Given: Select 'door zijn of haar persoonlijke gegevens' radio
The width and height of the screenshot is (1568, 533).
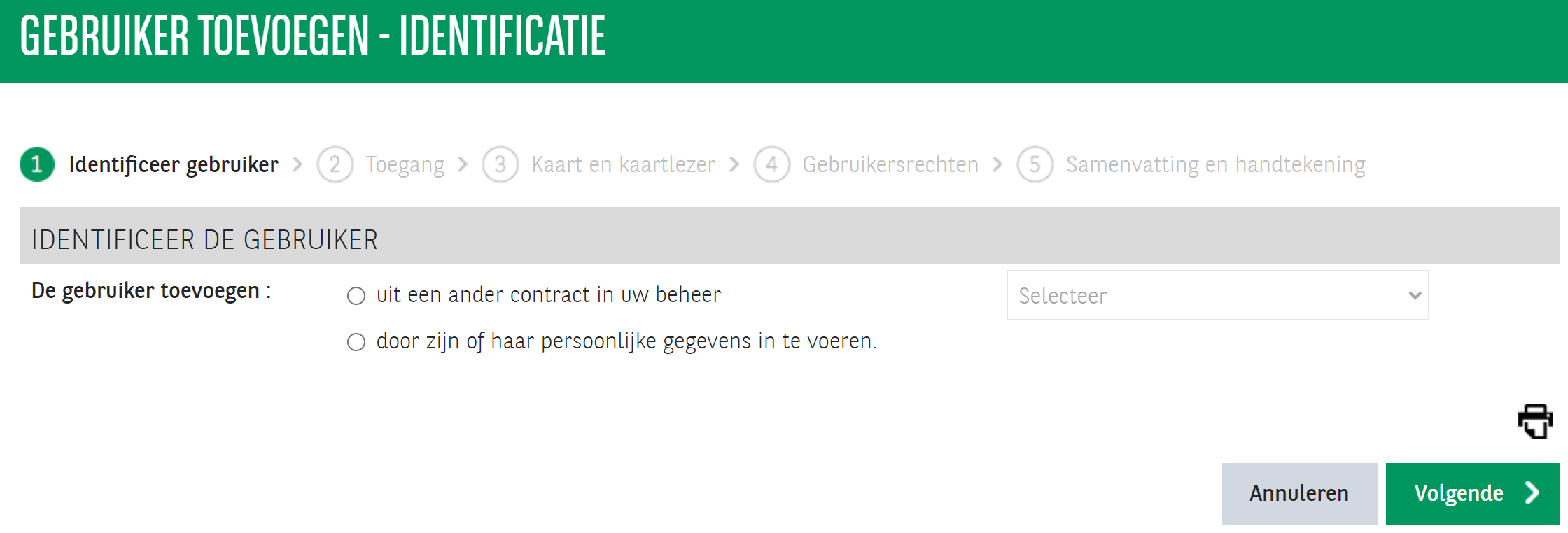Looking at the screenshot, I should [356, 342].
